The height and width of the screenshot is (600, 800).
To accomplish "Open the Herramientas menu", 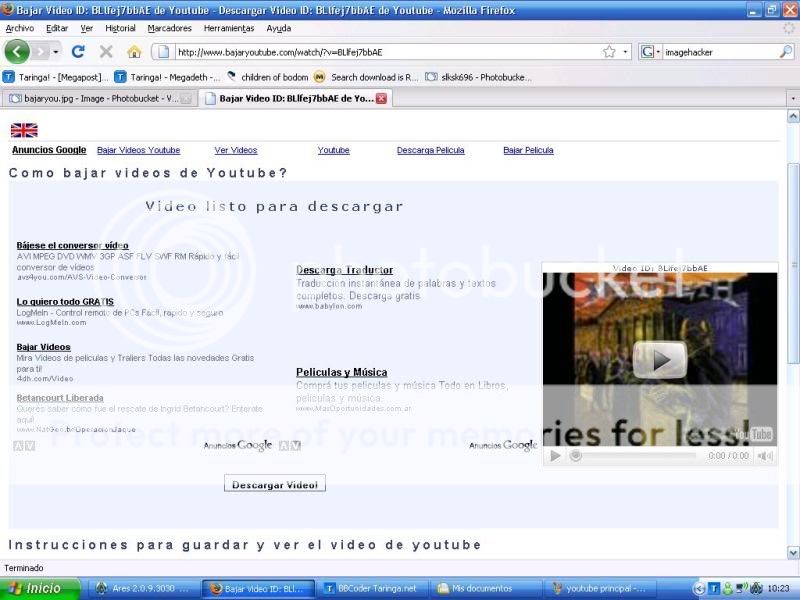I will pos(229,29).
